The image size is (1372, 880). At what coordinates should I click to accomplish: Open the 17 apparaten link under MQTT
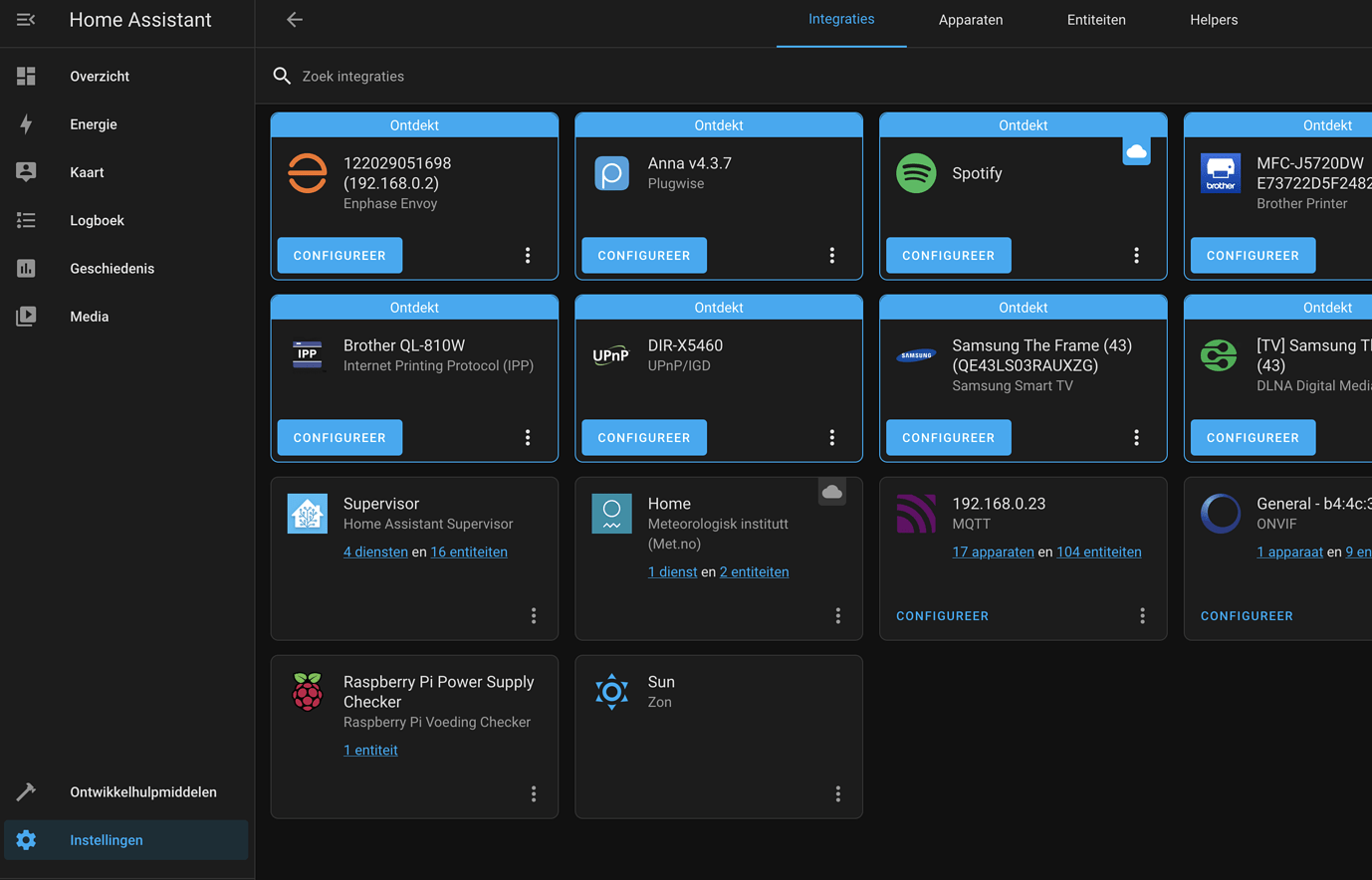(993, 551)
